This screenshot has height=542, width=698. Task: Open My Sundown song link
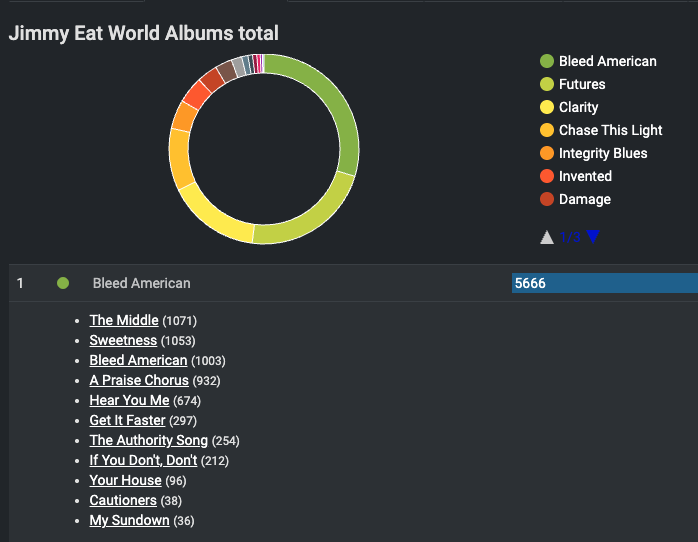click(129, 520)
